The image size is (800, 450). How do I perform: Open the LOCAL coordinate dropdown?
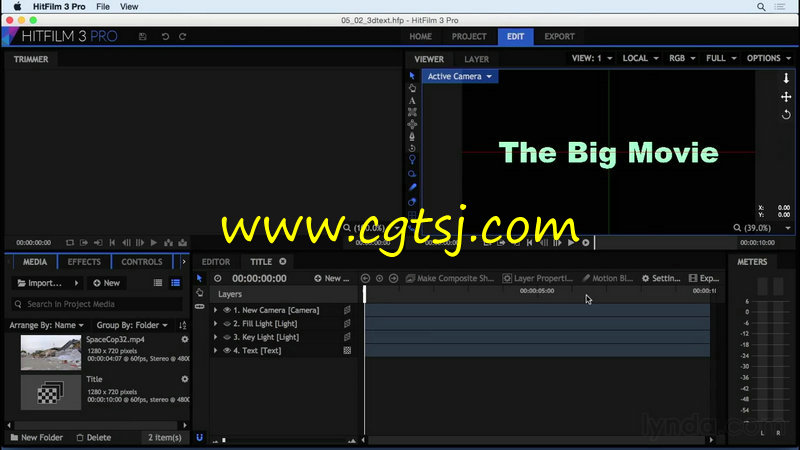coord(640,58)
